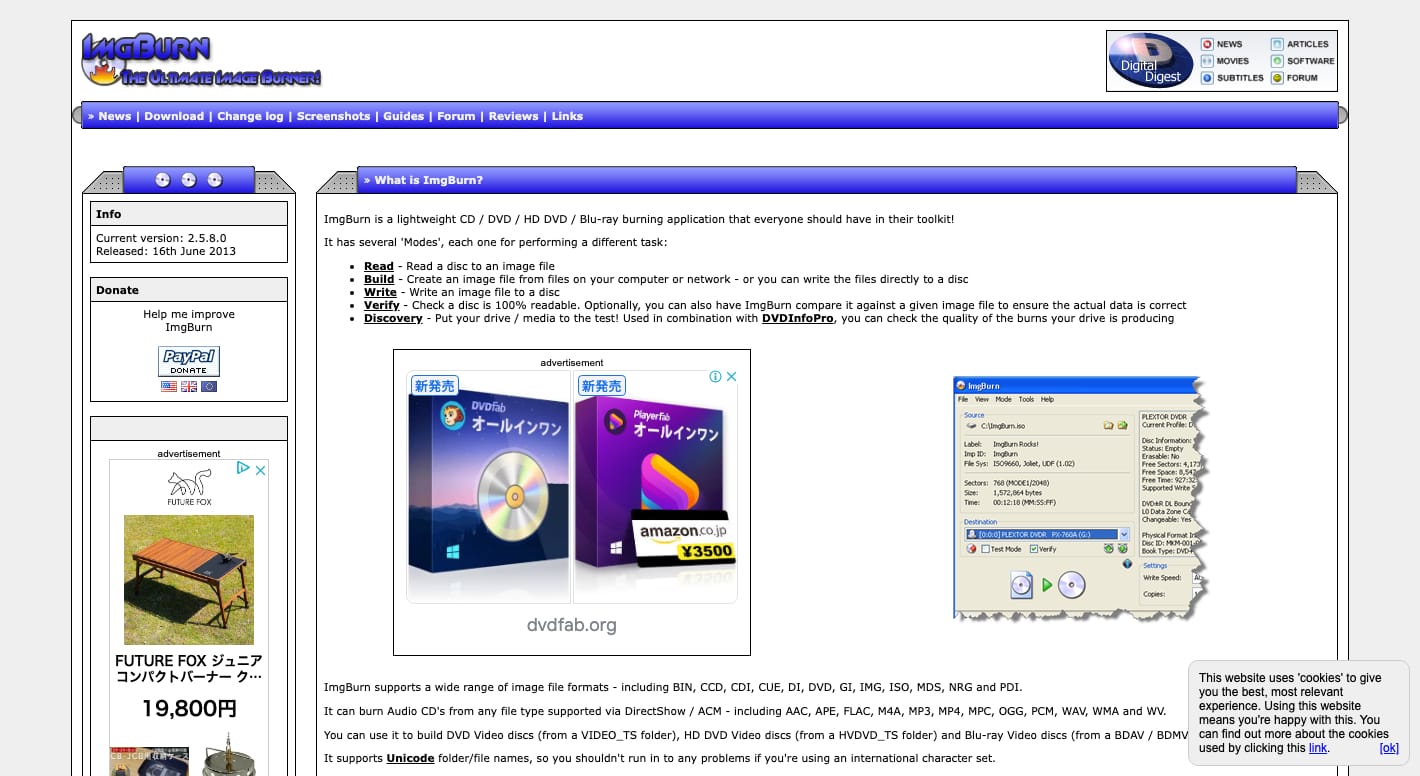This screenshot has width=1420, height=776.
Task: Go to News in navigation bar
Action: coord(115,116)
